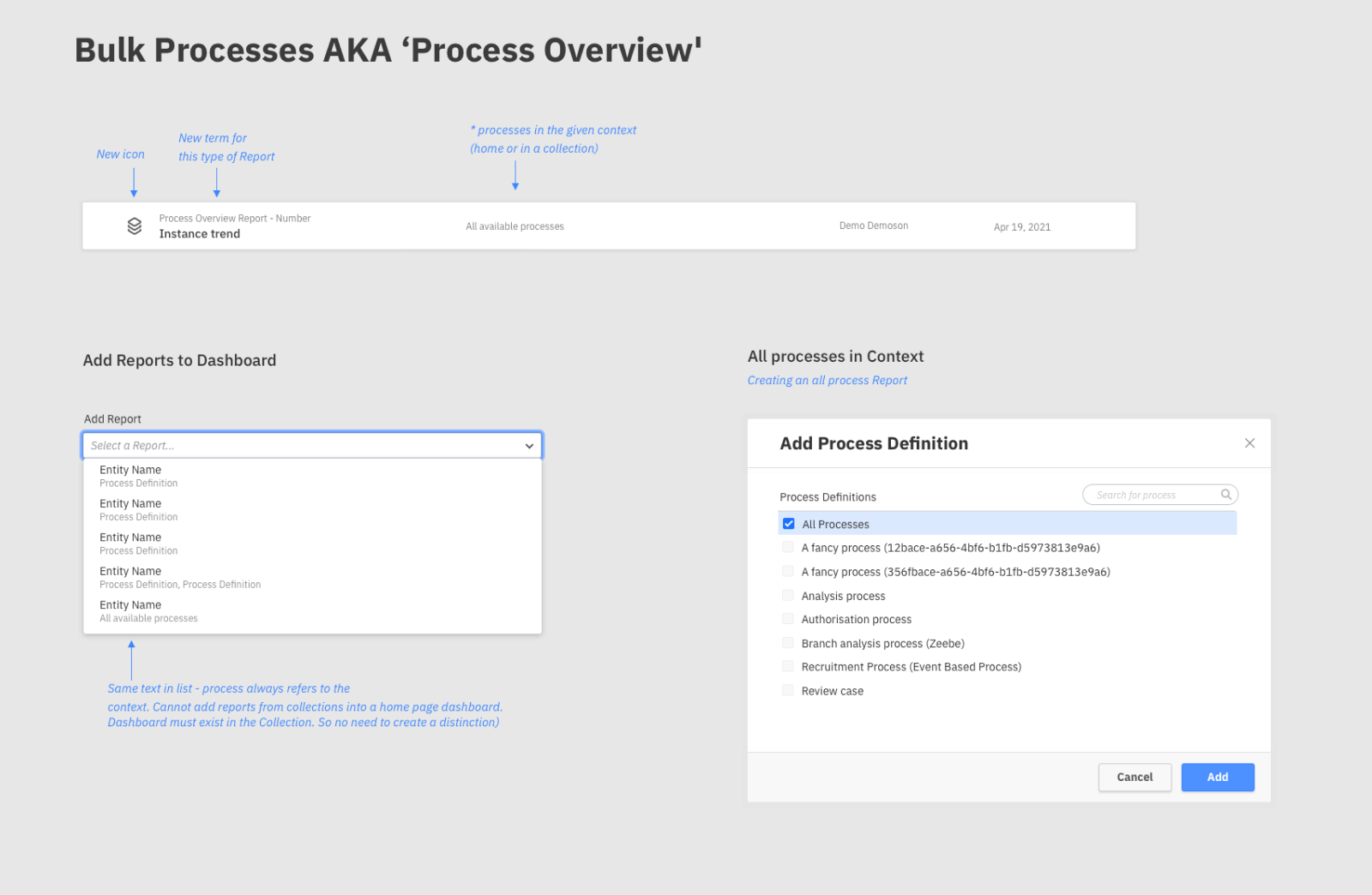
Task: Uncheck the All Processes checkbox
Action: tap(789, 524)
